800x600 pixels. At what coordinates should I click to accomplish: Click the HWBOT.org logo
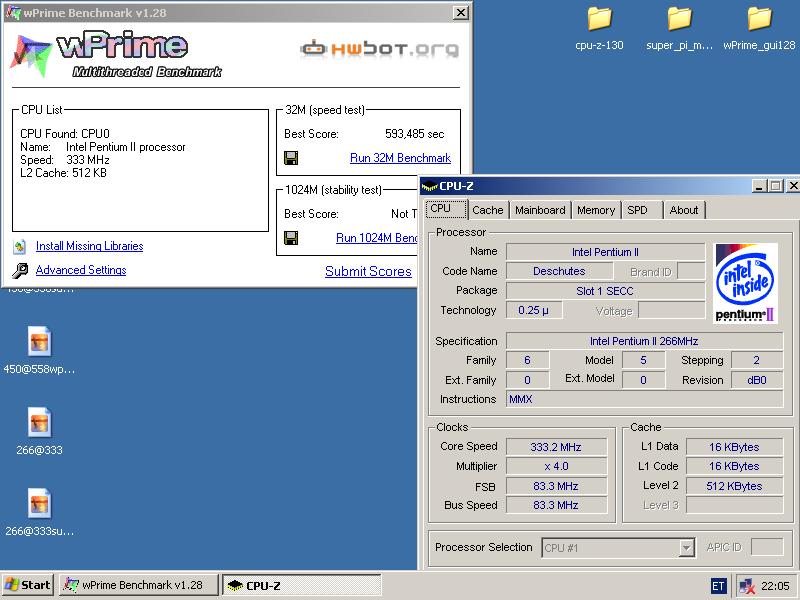(380, 49)
